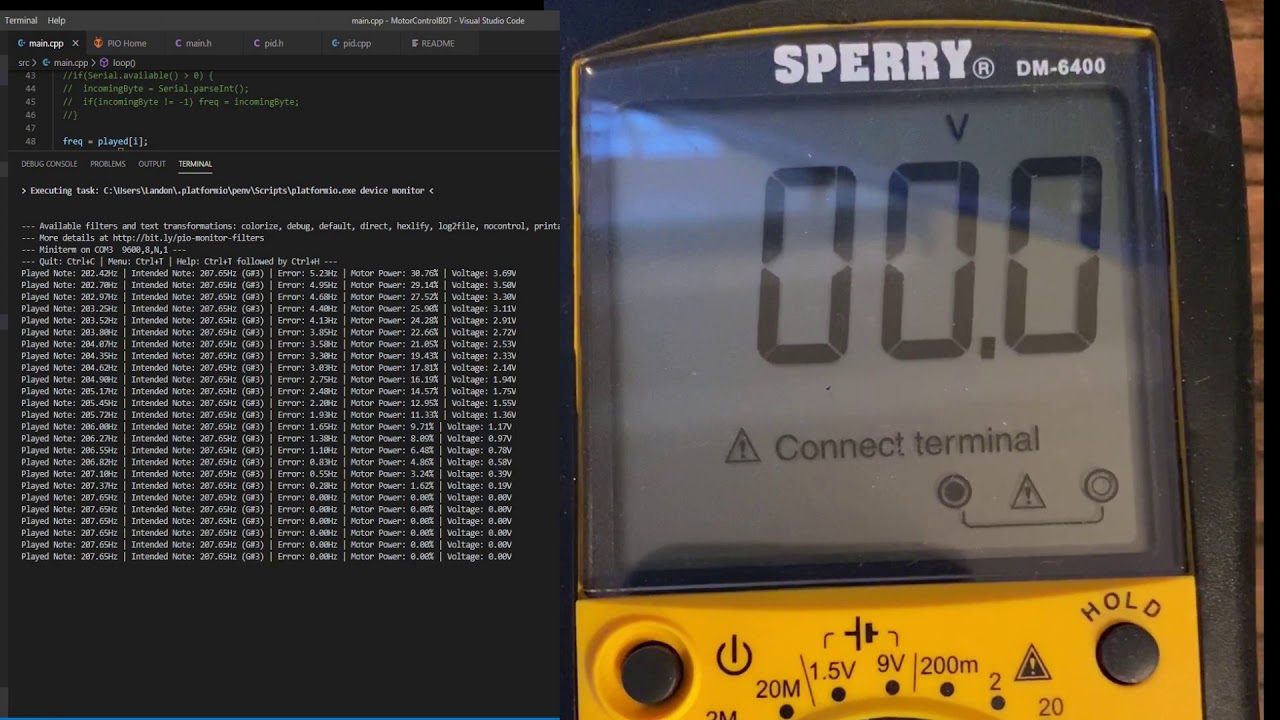The height and width of the screenshot is (720, 1280).
Task: Open the README tab
Action: click(x=438, y=43)
